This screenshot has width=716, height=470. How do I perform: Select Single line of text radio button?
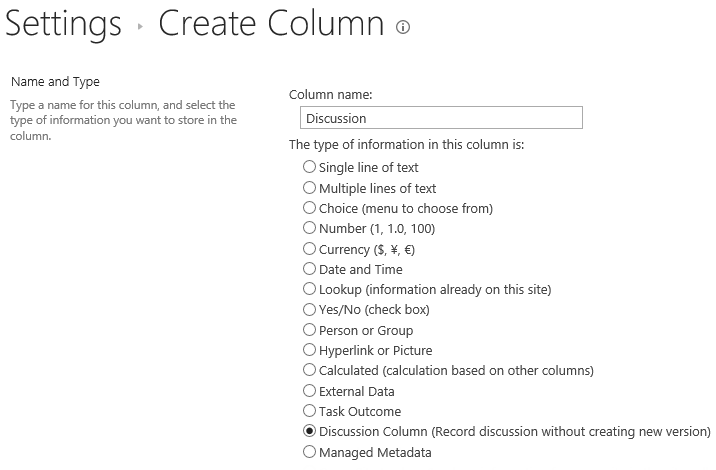(310, 167)
